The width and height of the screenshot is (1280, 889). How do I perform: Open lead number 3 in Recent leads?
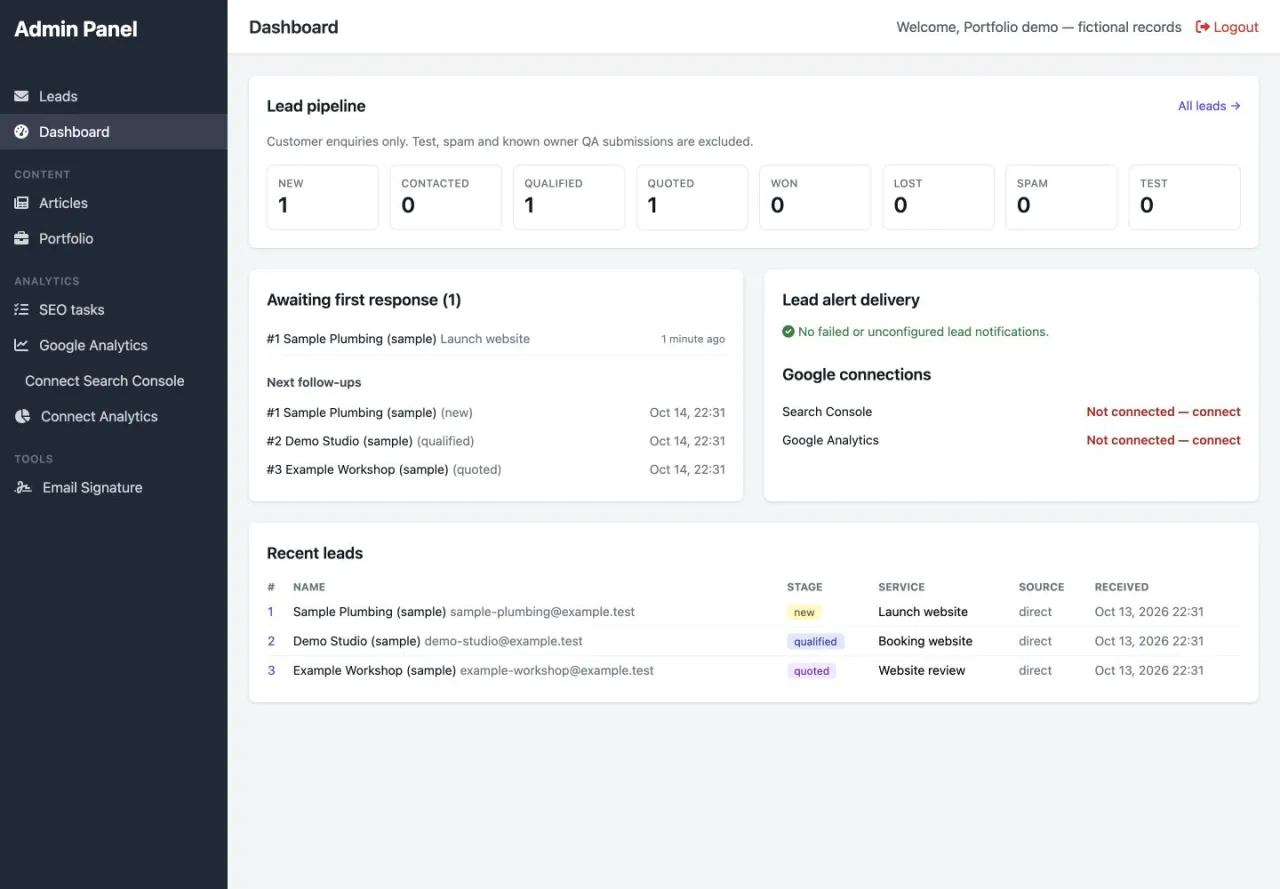point(271,671)
